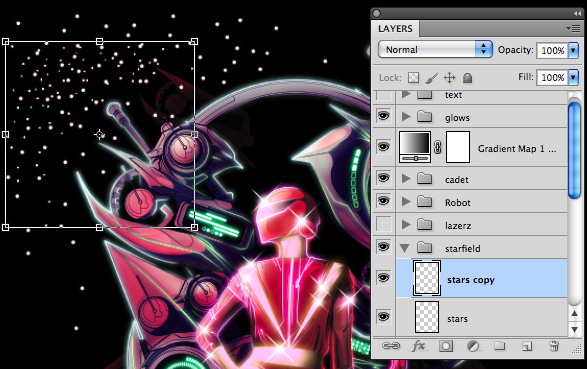Select the stars copy layer name
The width and height of the screenshot is (587, 369).
pyautogui.click(x=471, y=280)
